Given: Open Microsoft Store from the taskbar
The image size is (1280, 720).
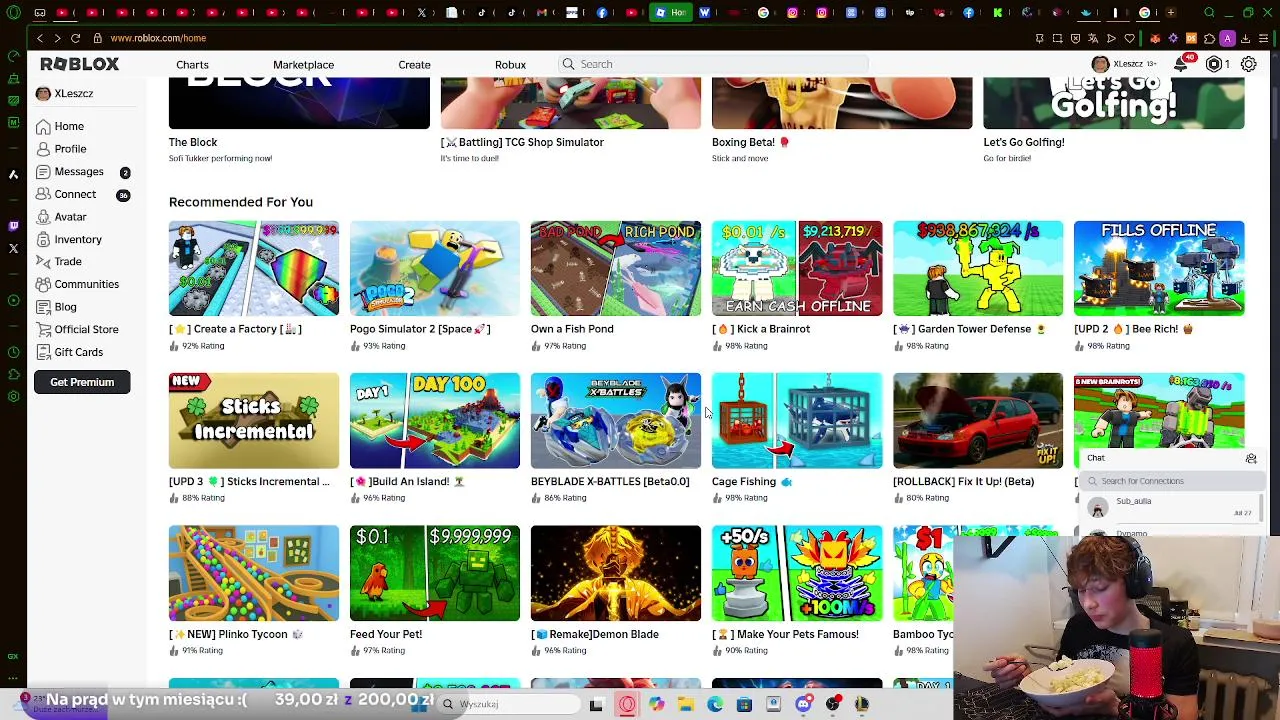Looking at the screenshot, I should pyautogui.click(x=744, y=704).
